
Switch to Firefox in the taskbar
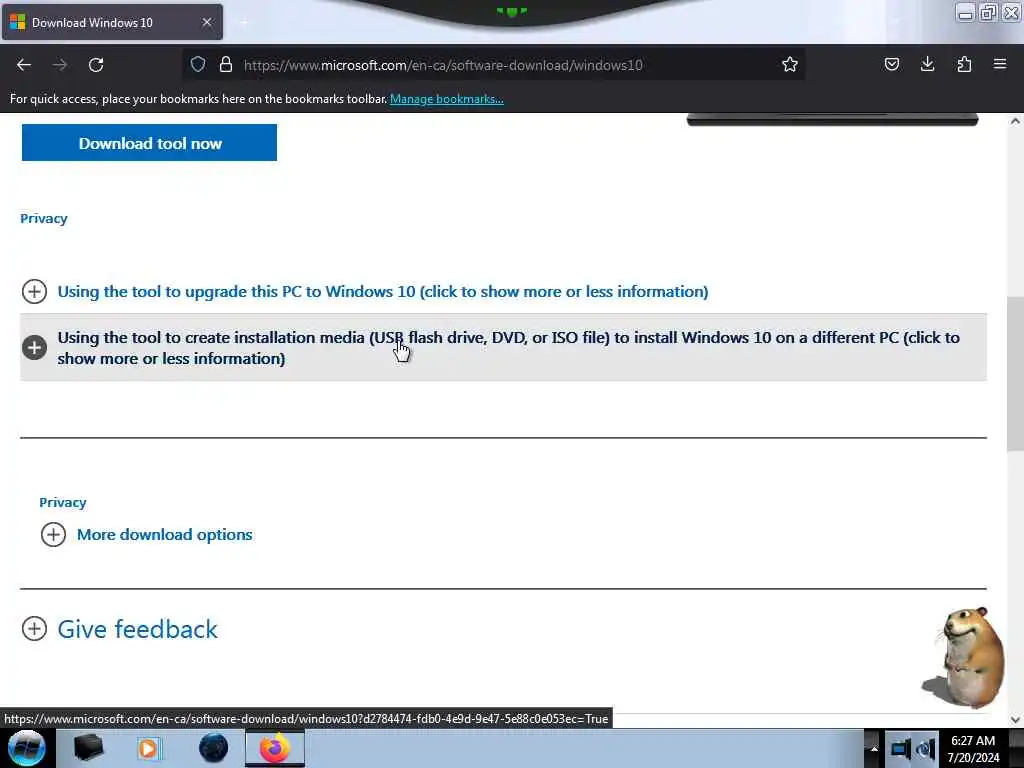click(x=275, y=748)
